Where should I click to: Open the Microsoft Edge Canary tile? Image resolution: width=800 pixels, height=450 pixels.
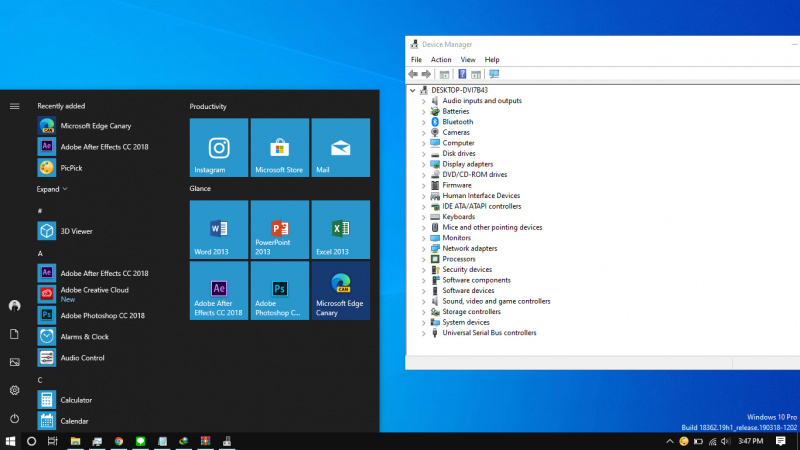(x=340, y=290)
